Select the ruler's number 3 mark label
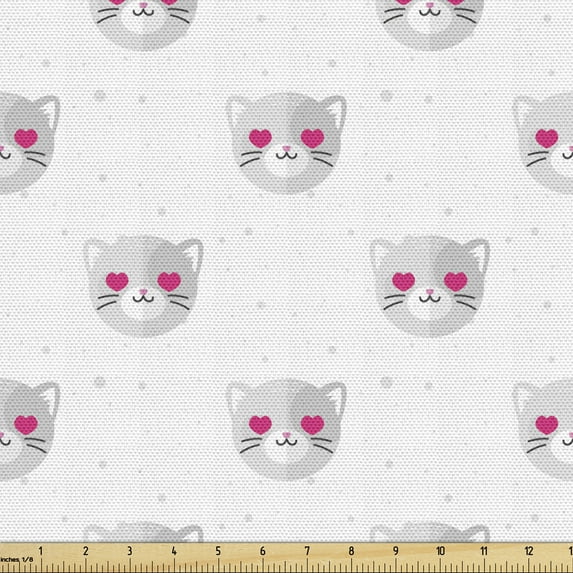 pyautogui.click(x=130, y=551)
